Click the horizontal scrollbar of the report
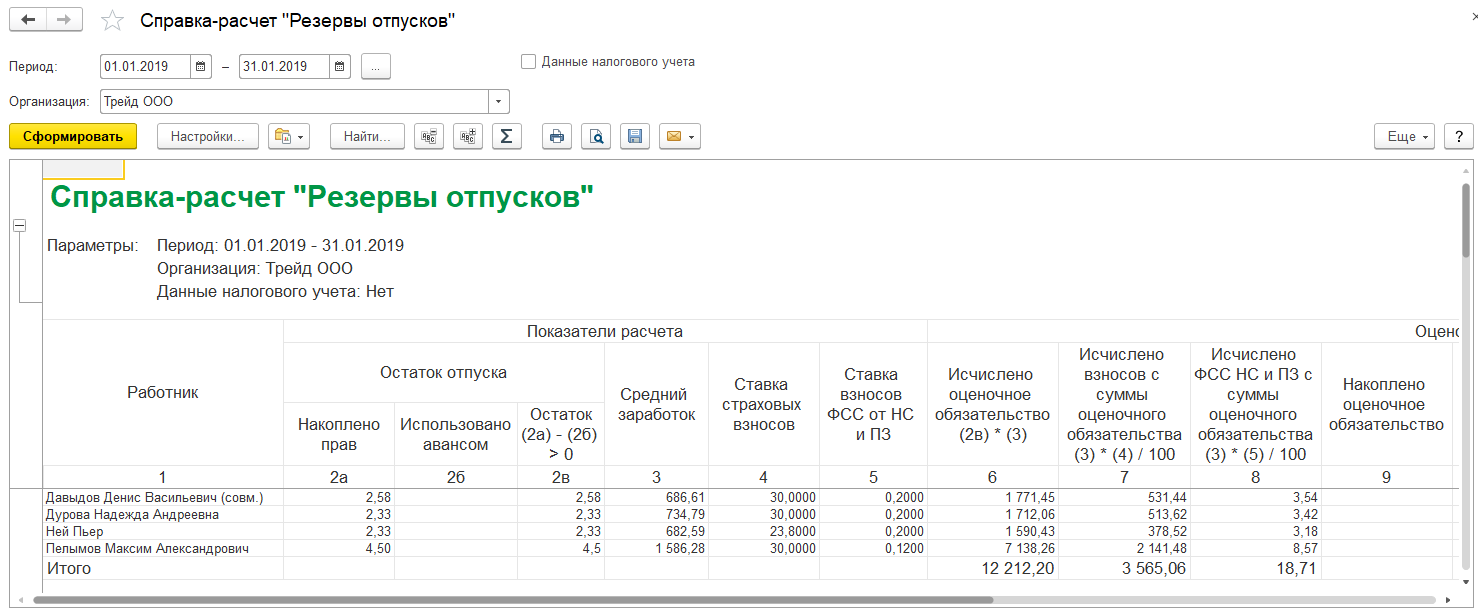This screenshot has height=612, width=1478. pos(500,601)
